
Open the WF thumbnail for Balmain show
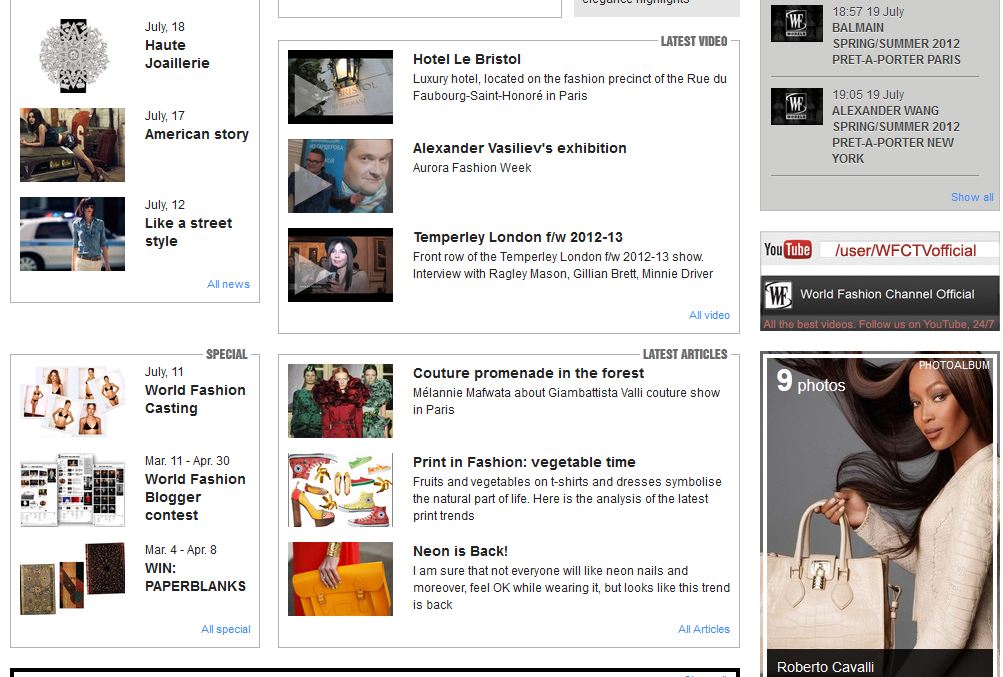click(796, 24)
